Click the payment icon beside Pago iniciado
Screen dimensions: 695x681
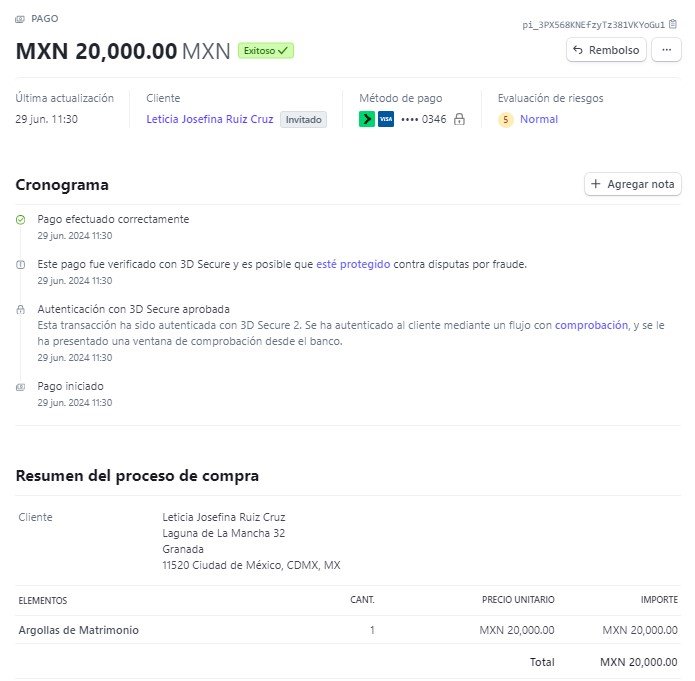pyautogui.click(x=20, y=387)
